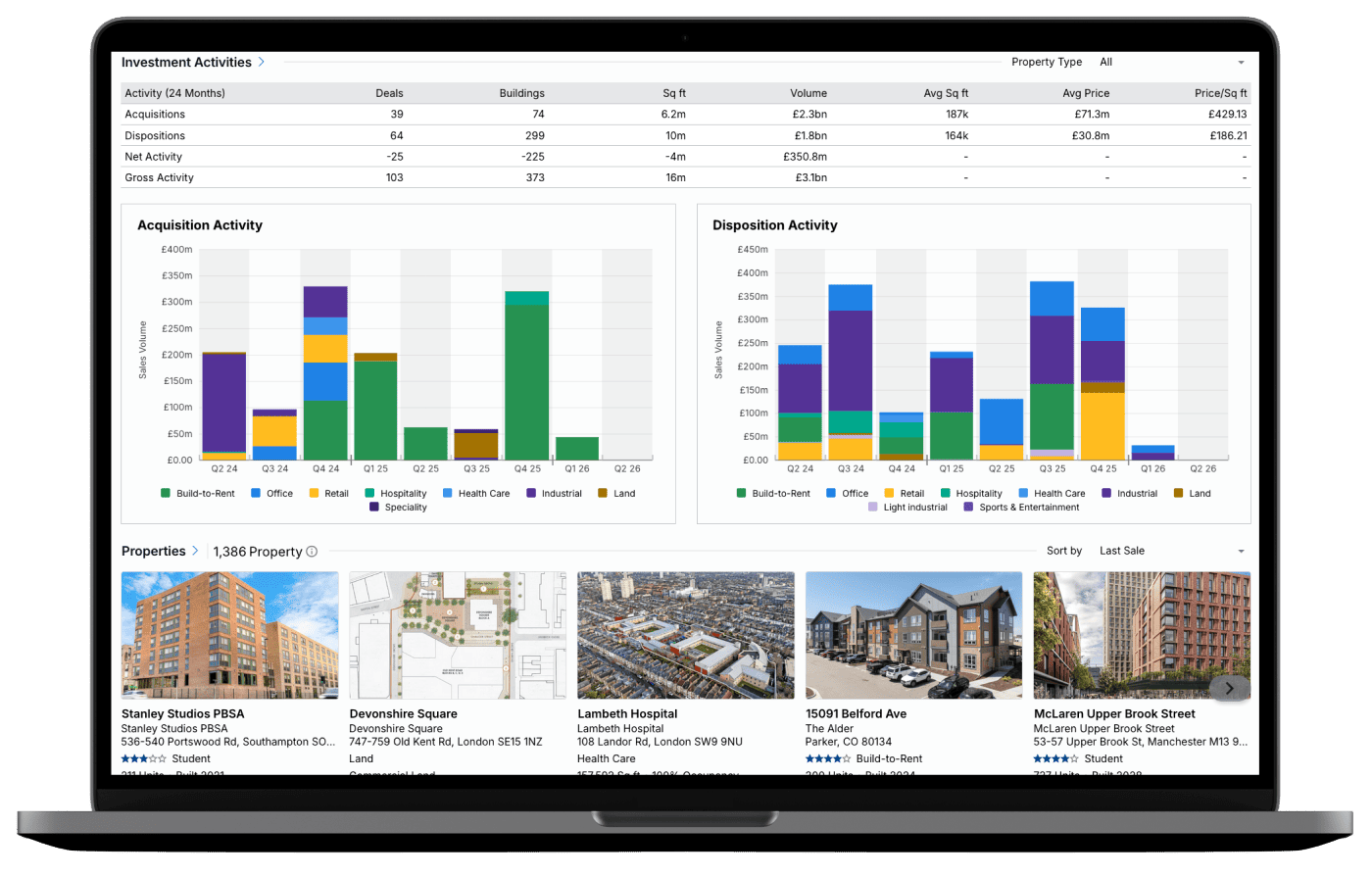Open Devonshire Square property title

click(403, 713)
